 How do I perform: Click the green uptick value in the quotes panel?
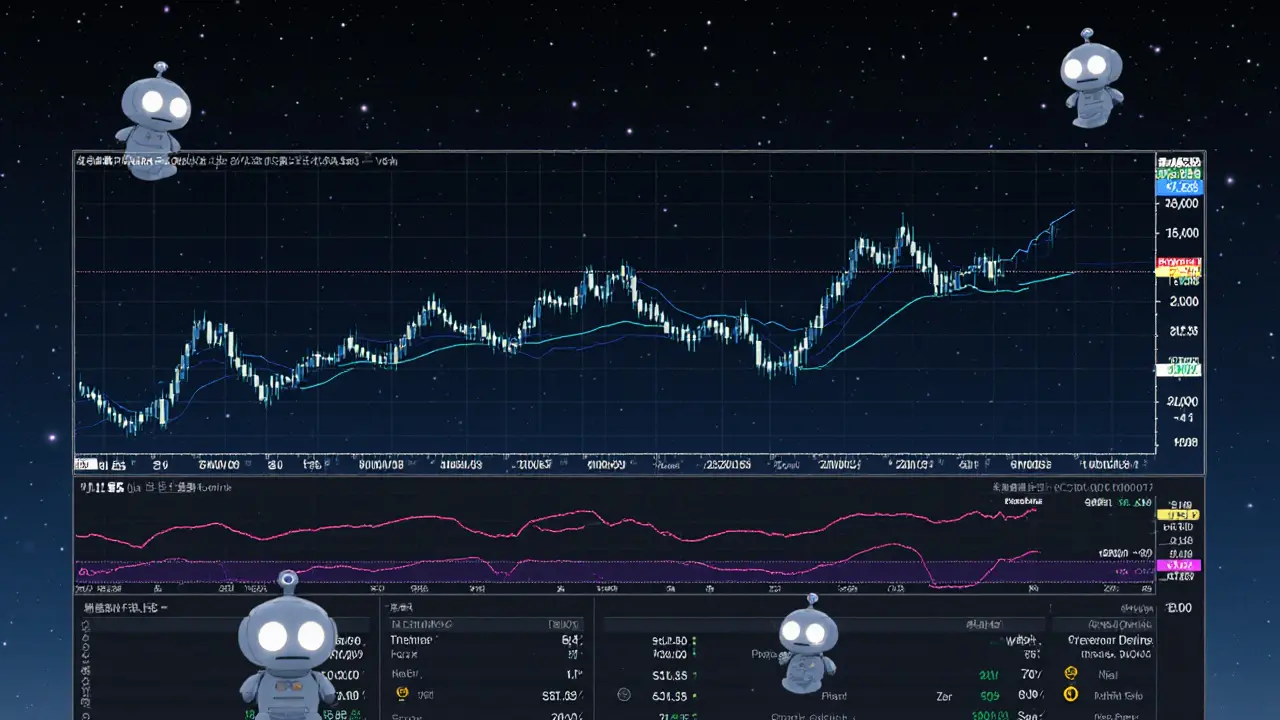pos(987,675)
